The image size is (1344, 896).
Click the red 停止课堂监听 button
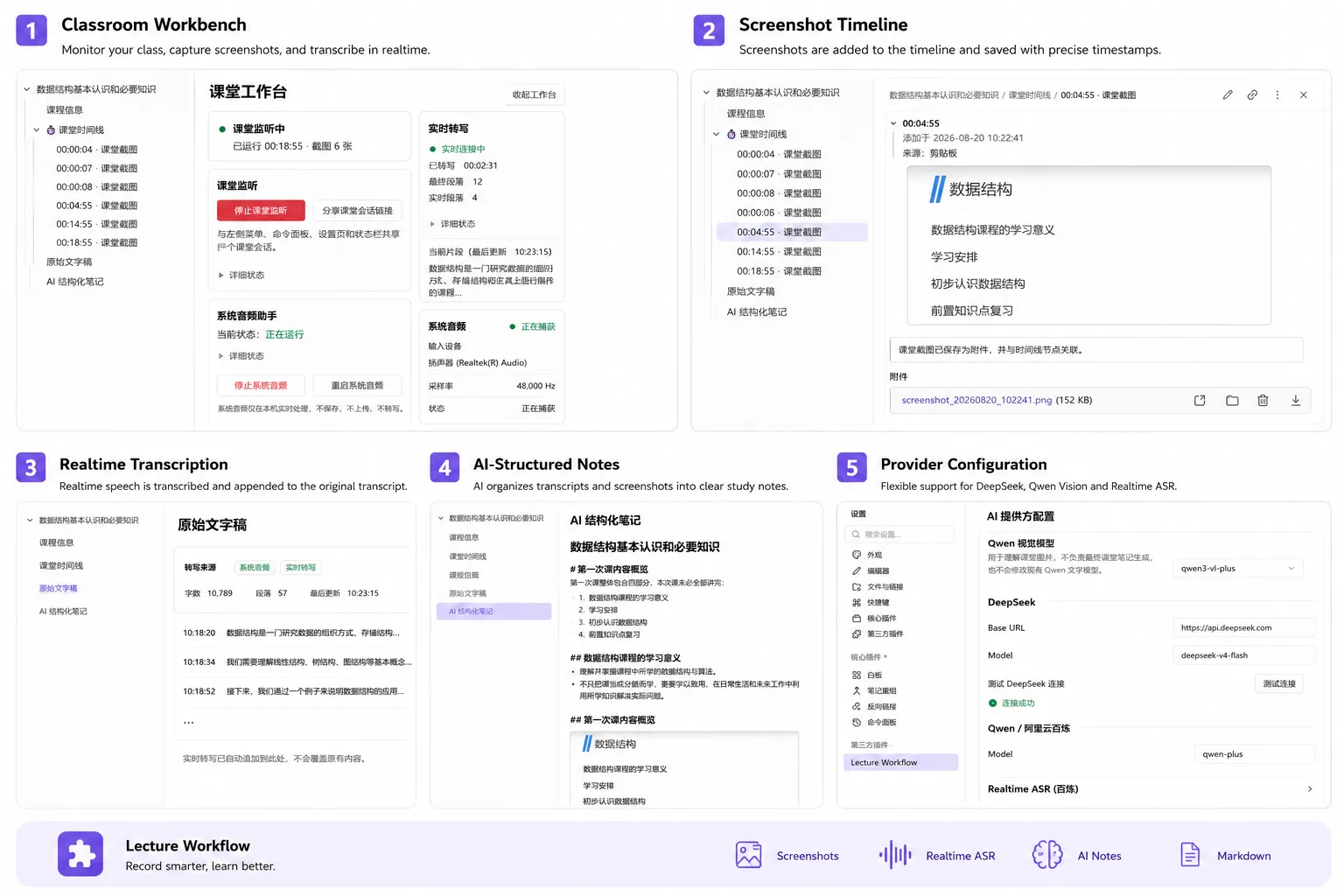pyautogui.click(x=261, y=210)
